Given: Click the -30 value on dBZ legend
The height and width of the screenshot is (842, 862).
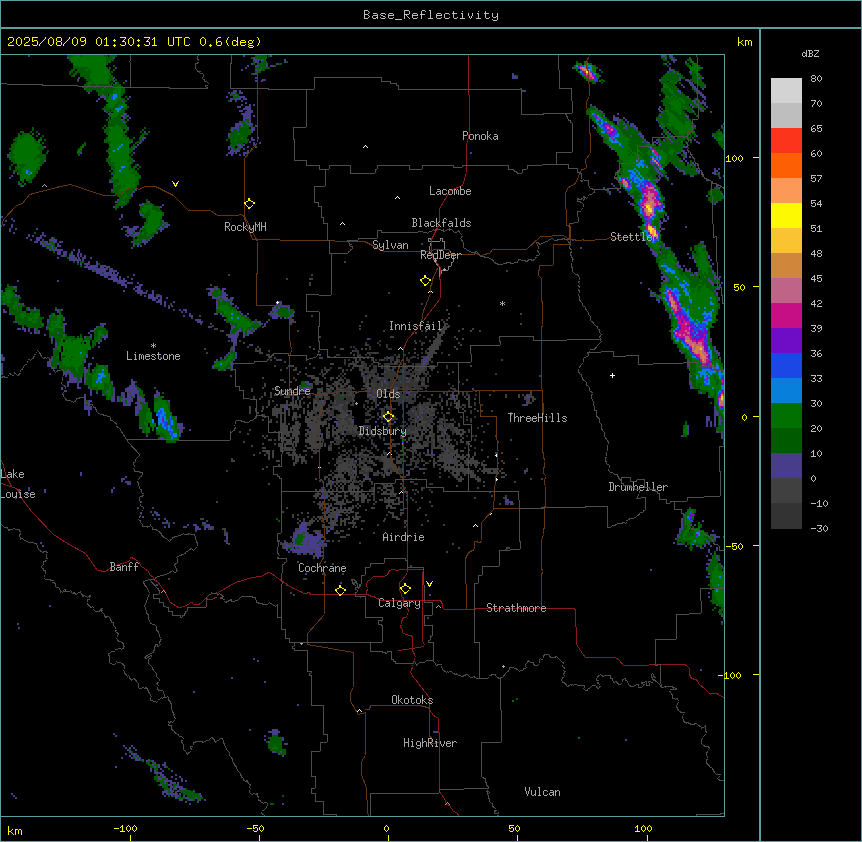Looking at the screenshot, I should coord(819,529).
